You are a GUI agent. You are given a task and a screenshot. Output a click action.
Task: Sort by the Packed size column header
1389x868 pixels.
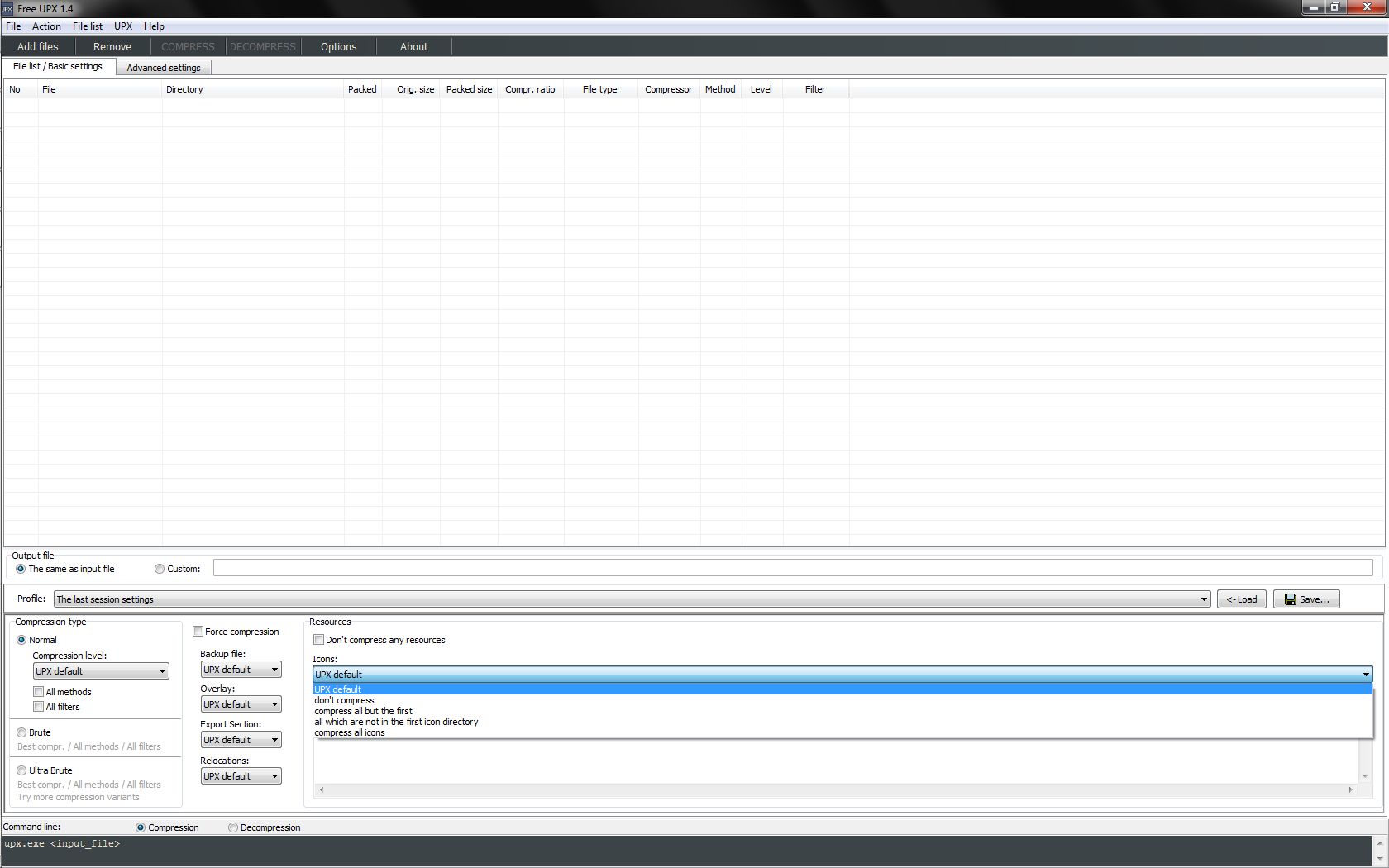[469, 89]
